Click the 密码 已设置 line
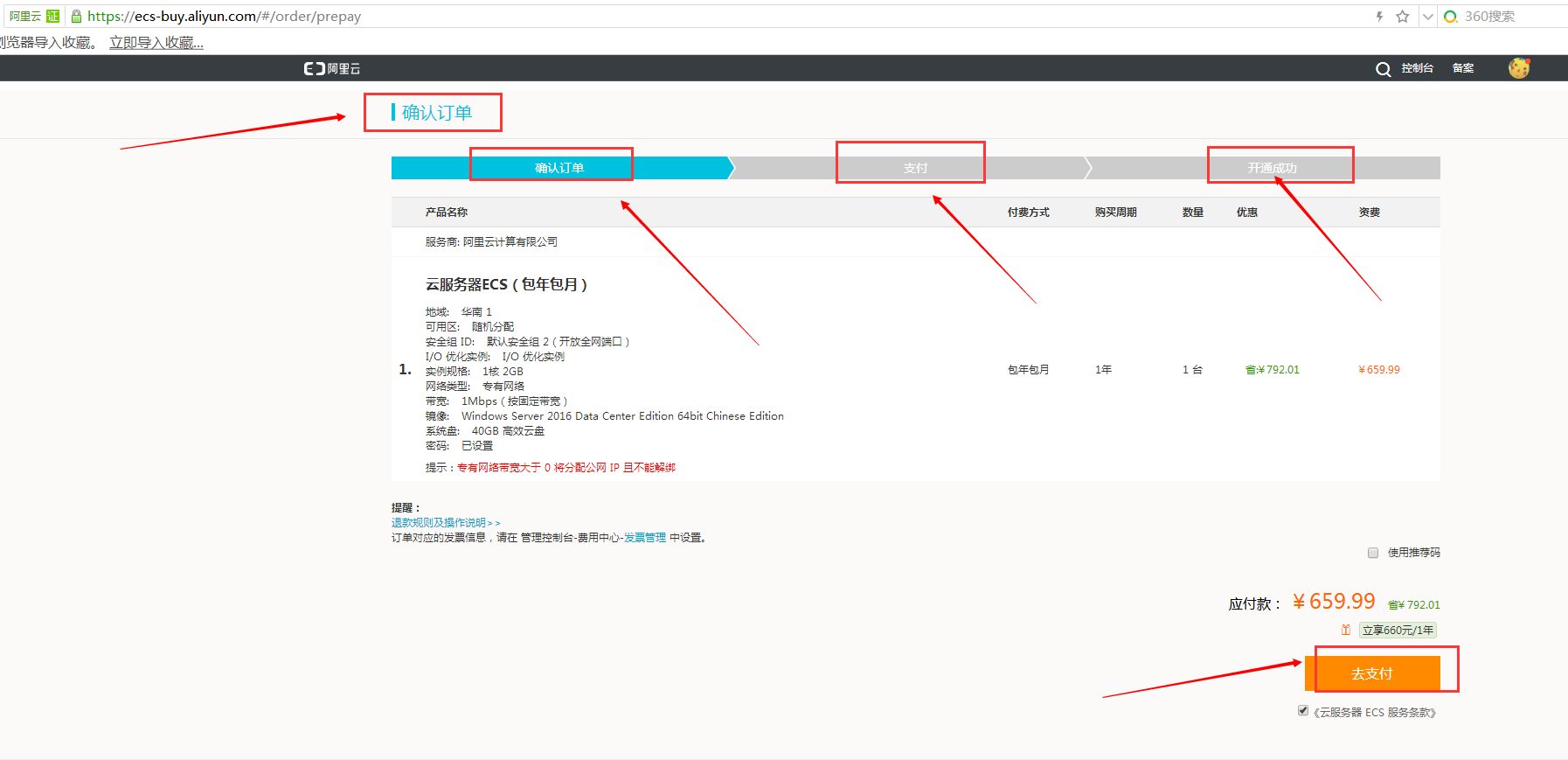 (x=460, y=446)
